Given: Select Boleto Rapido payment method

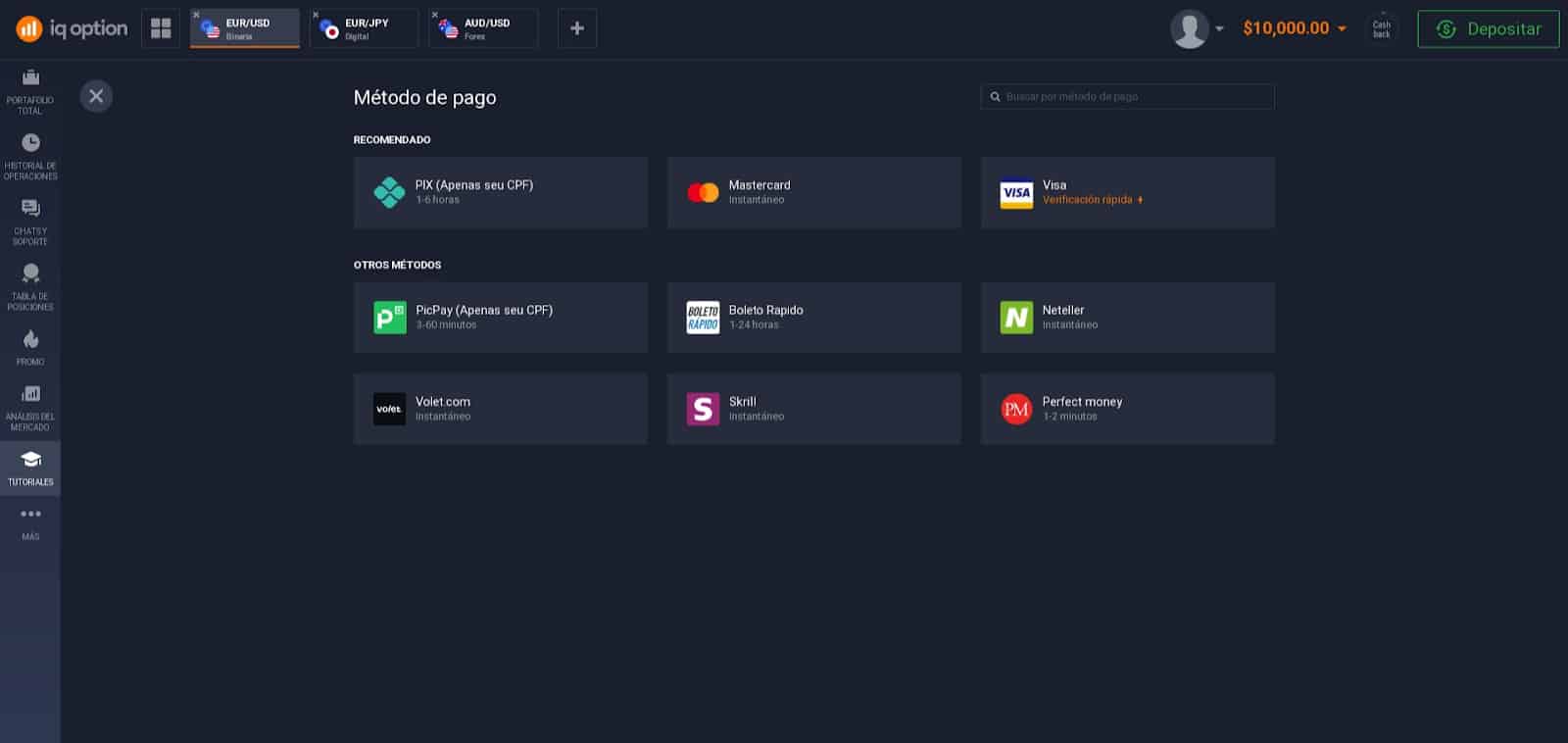Looking at the screenshot, I should click(x=814, y=318).
